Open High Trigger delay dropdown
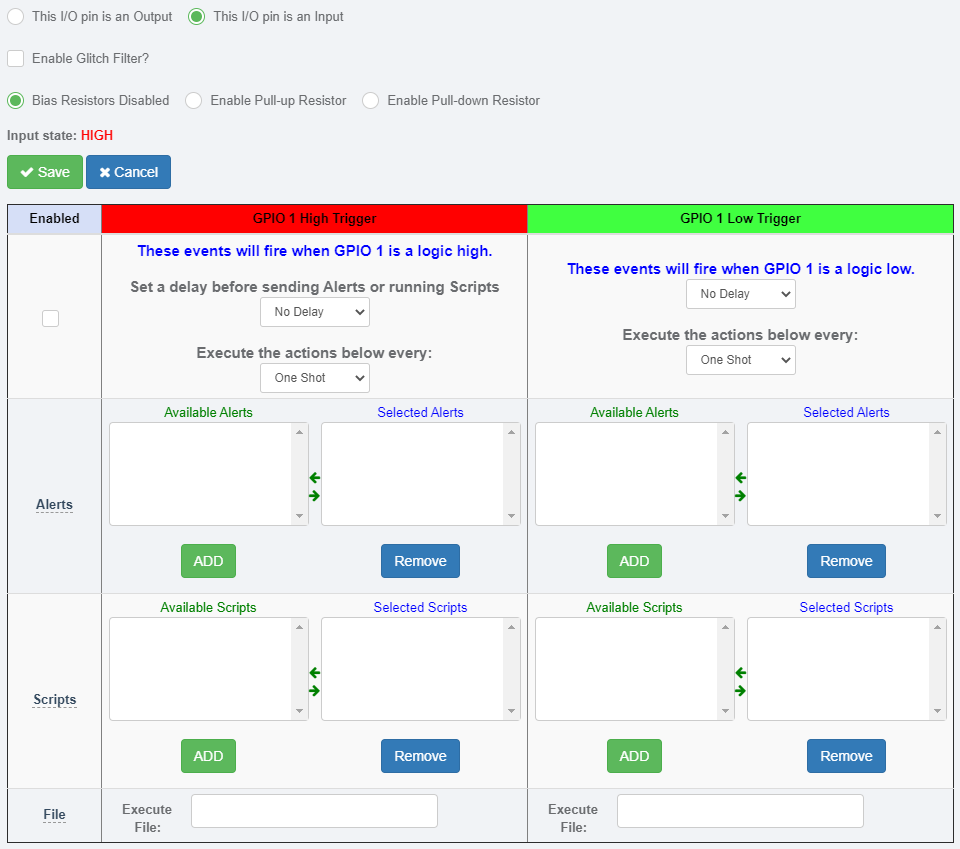 pos(315,312)
